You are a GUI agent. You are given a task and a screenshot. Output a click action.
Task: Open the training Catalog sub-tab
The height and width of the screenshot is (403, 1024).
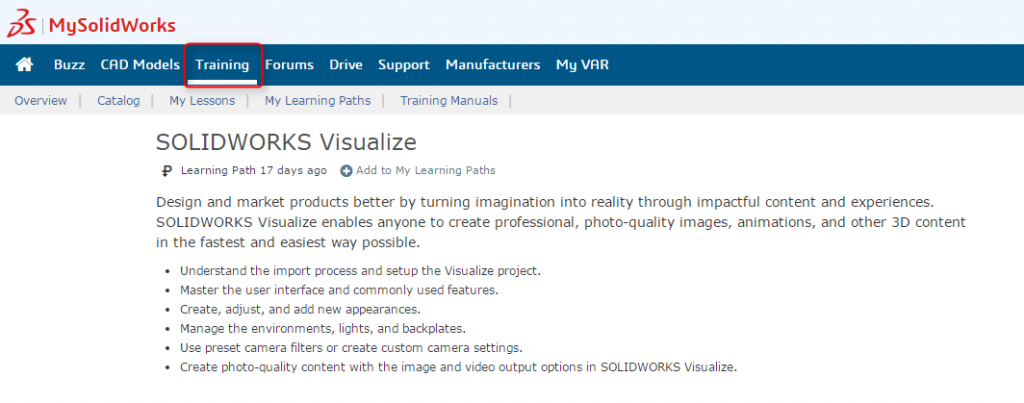pos(118,101)
